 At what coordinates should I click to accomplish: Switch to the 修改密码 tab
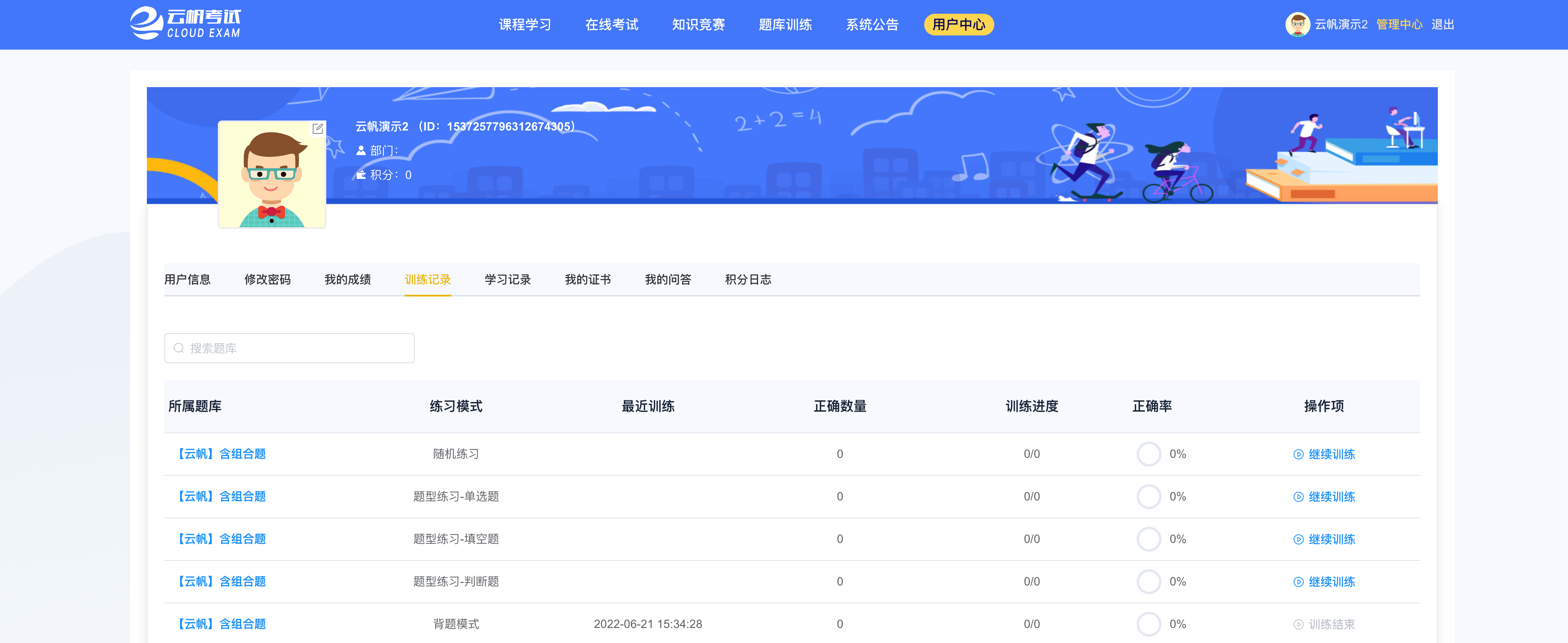pyautogui.click(x=267, y=279)
